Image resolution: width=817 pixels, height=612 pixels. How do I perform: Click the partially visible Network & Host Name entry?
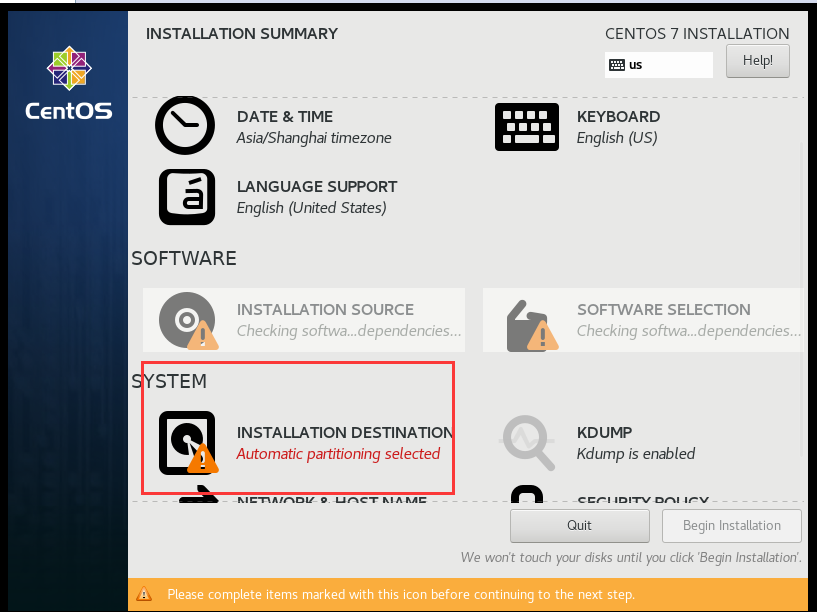[302, 494]
